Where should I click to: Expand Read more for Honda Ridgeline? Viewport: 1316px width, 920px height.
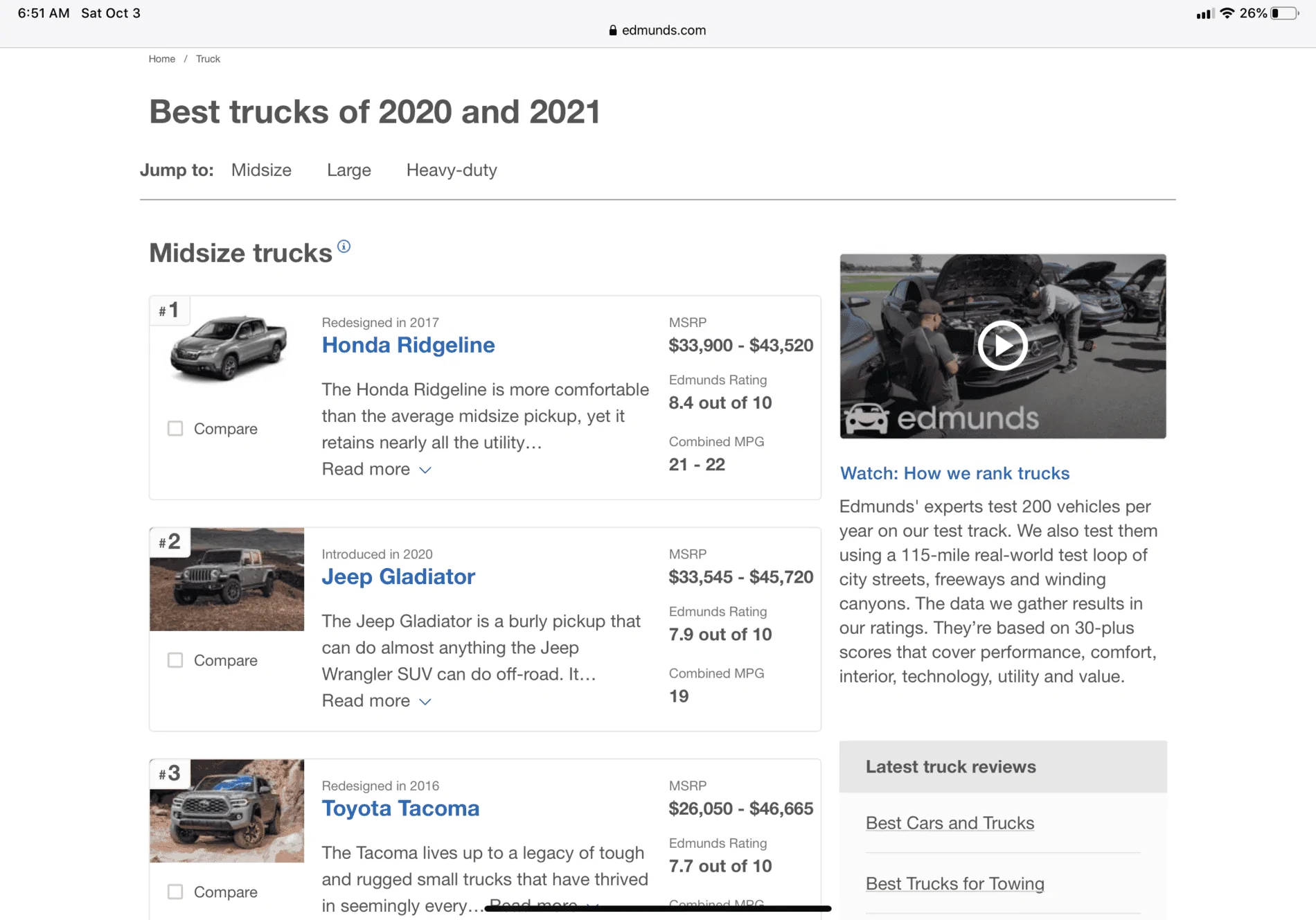point(377,469)
